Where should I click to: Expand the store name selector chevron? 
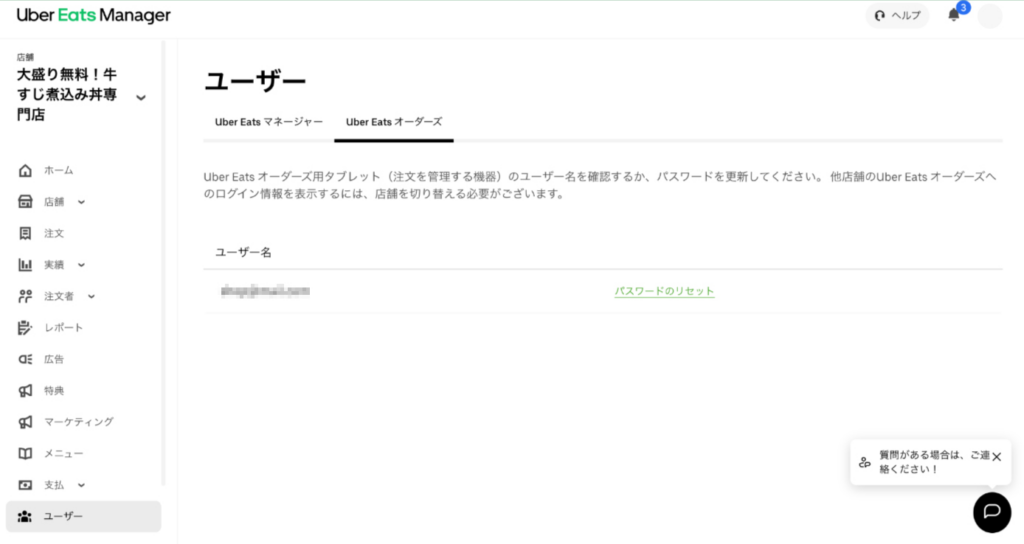[141, 97]
